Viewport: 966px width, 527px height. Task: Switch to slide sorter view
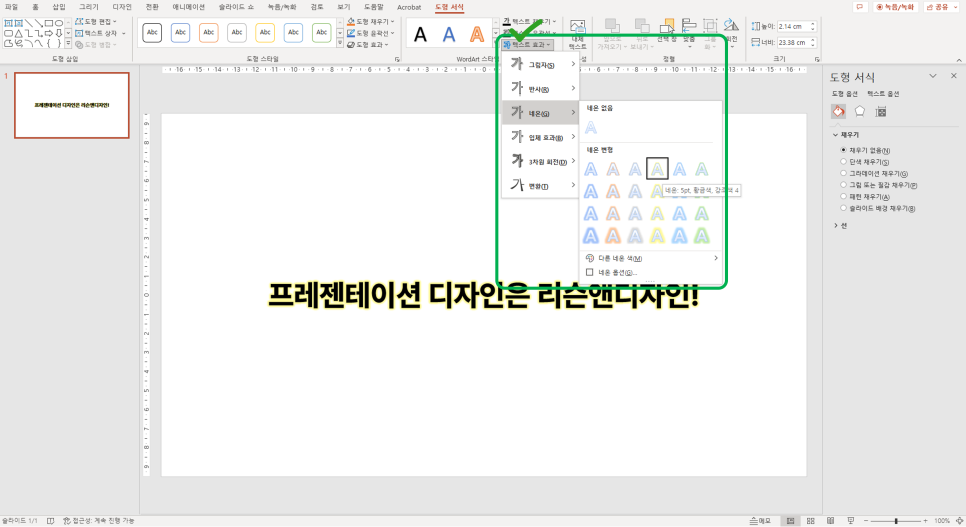811,521
